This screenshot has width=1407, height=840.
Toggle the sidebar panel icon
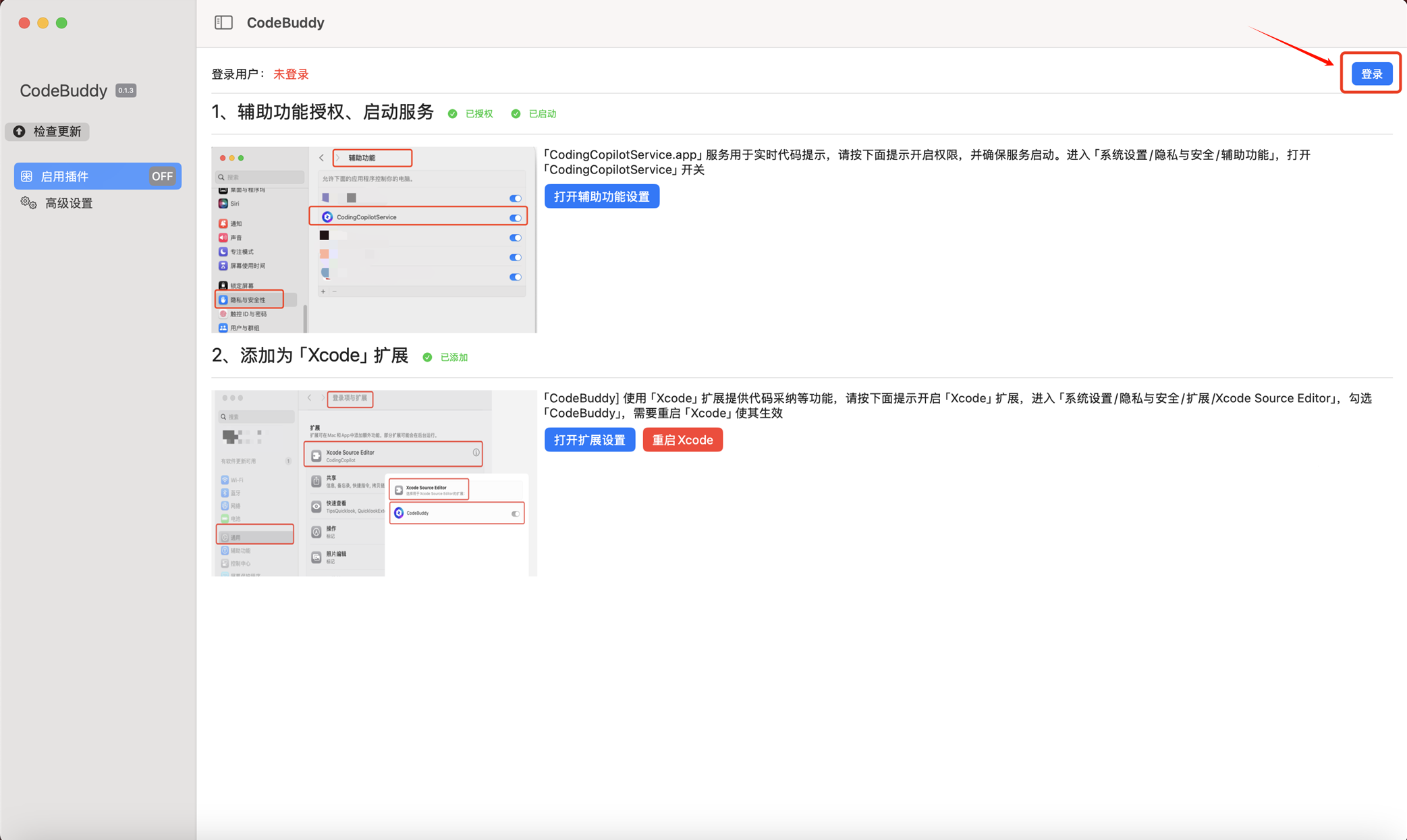click(223, 22)
